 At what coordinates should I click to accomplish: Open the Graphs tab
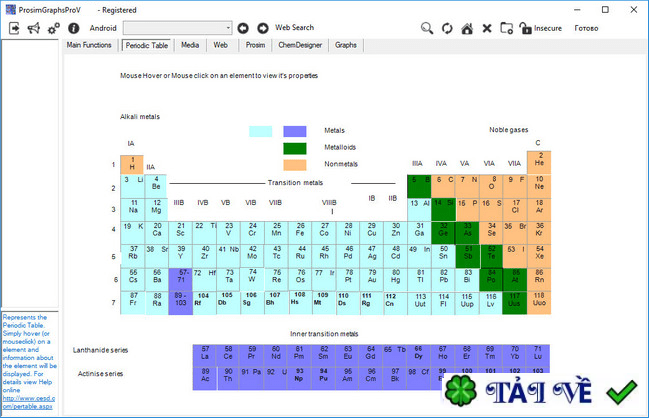[346, 45]
